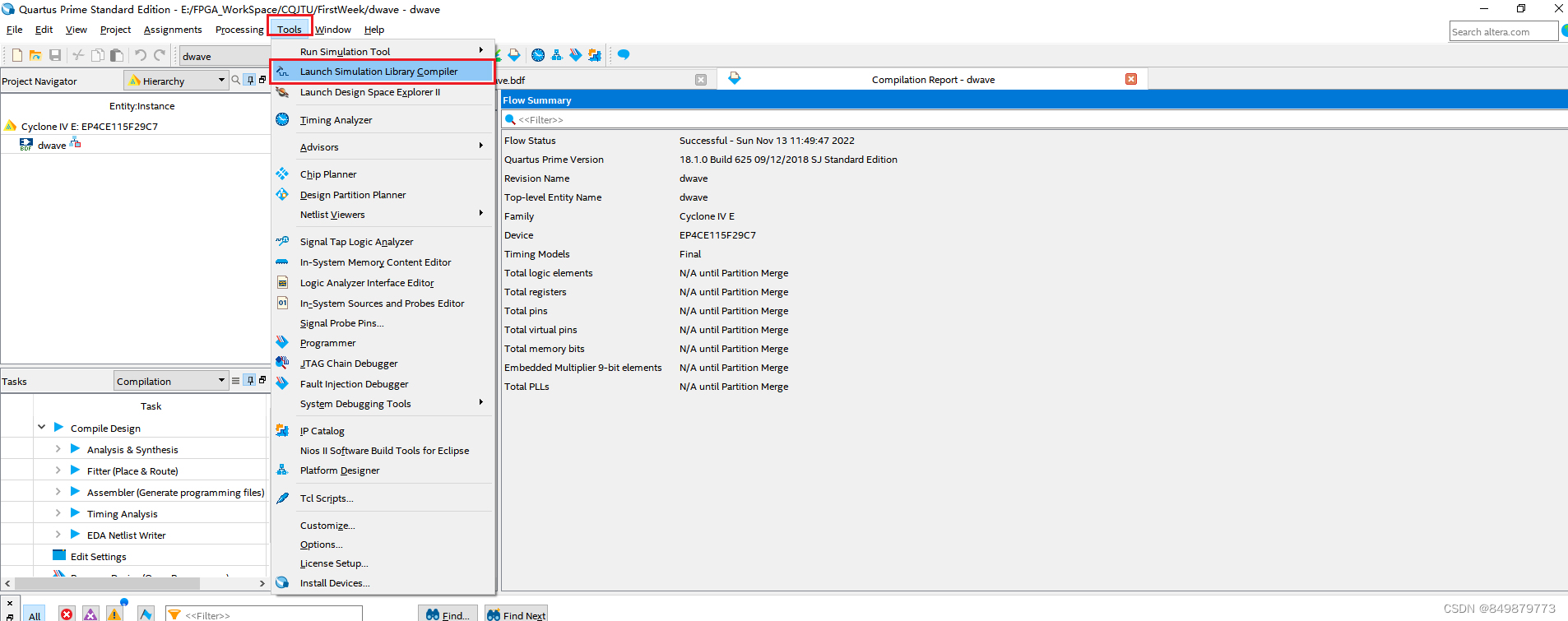Open IP Catalog from the toolbar icon

coord(595,55)
